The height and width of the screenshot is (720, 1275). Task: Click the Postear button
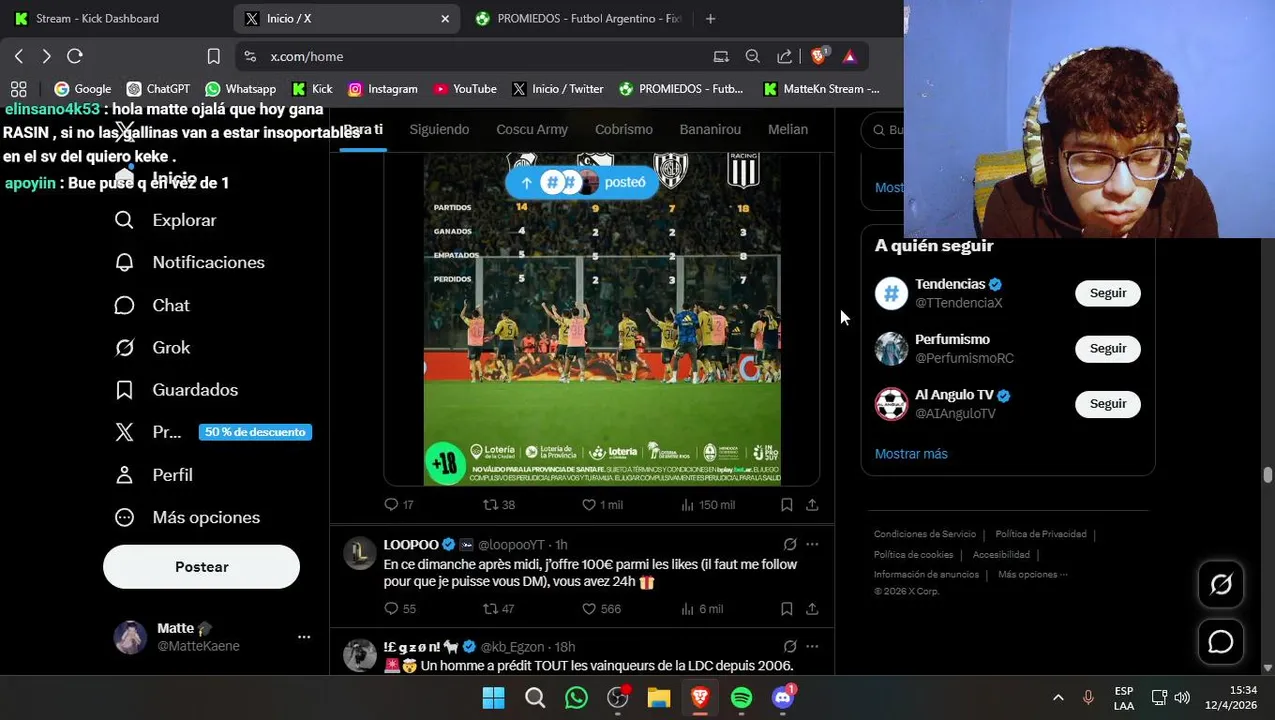tap(201, 567)
